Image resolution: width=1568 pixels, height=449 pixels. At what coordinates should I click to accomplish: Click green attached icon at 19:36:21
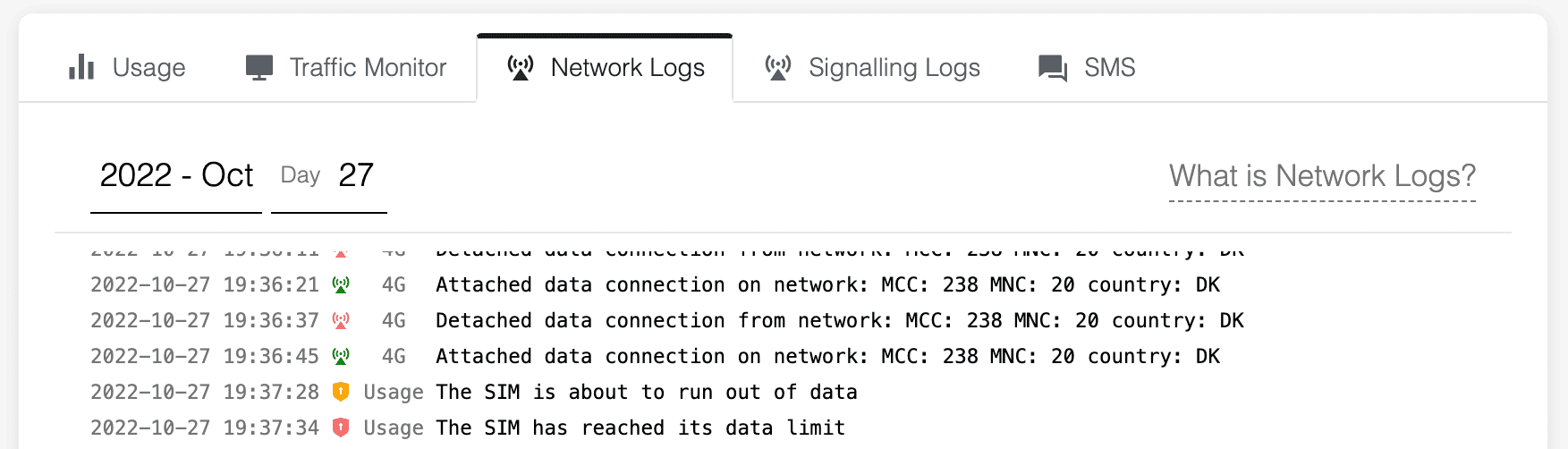(x=341, y=284)
